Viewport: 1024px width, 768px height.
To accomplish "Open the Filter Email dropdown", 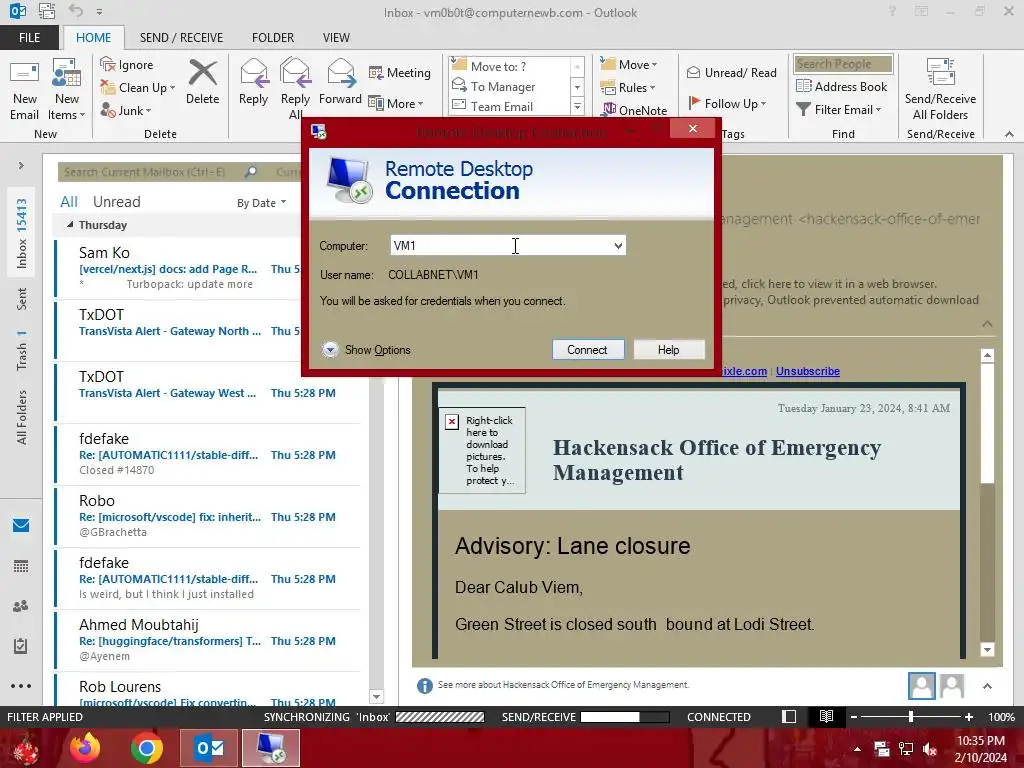I will pyautogui.click(x=839, y=110).
